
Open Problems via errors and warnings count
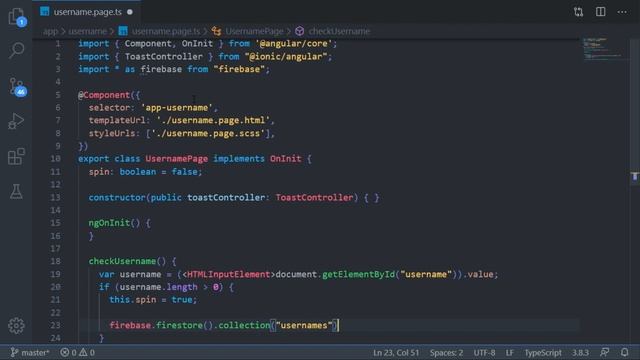[77, 352]
